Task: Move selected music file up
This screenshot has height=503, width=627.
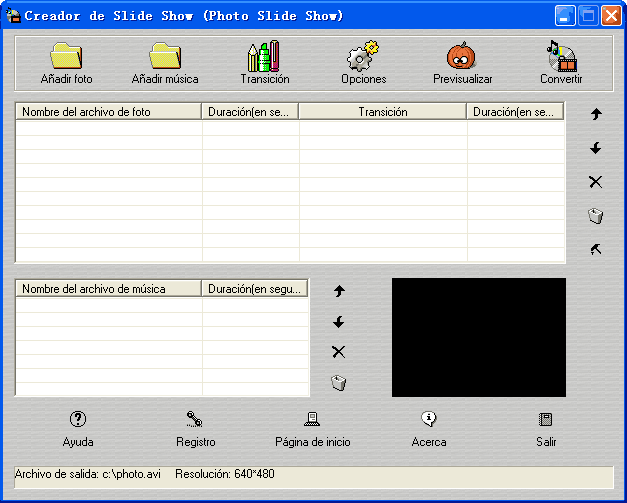Action: coord(339,291)
